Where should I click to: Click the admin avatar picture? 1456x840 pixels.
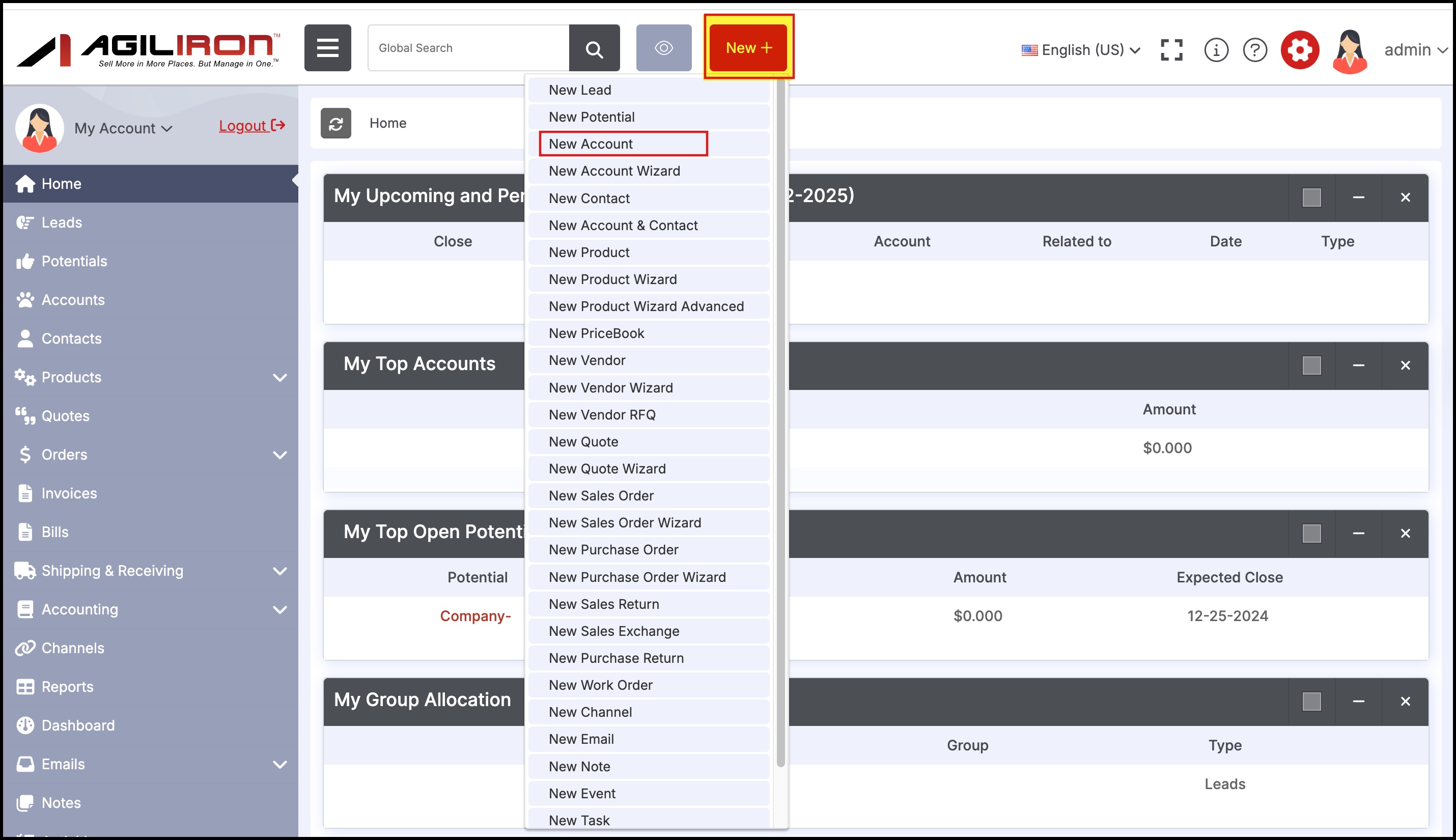point(1350,51)
